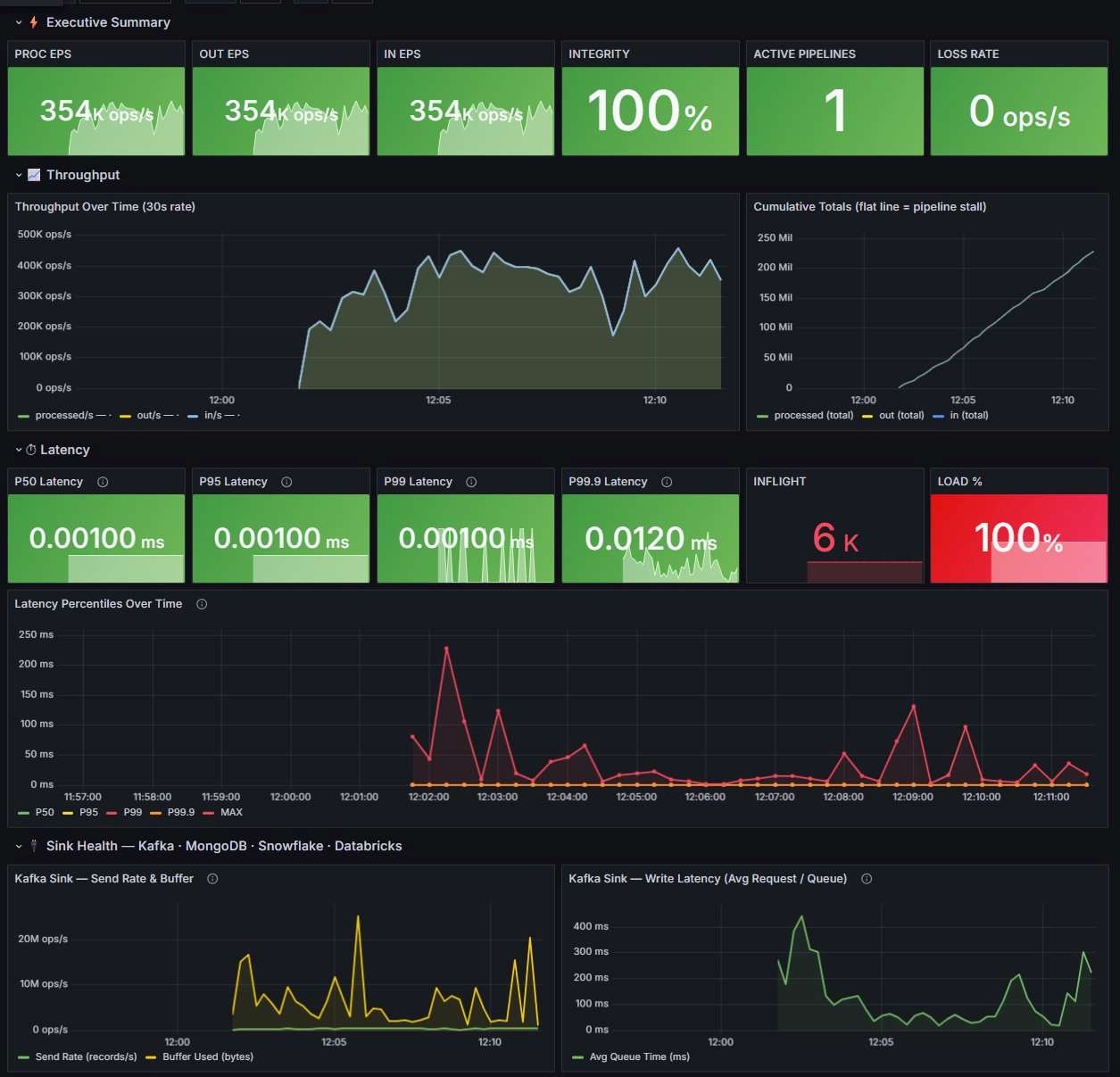Toggle the out/s series in the legend
The height and width of the screenshot is (1077, 1120).
tap(149, 415)
